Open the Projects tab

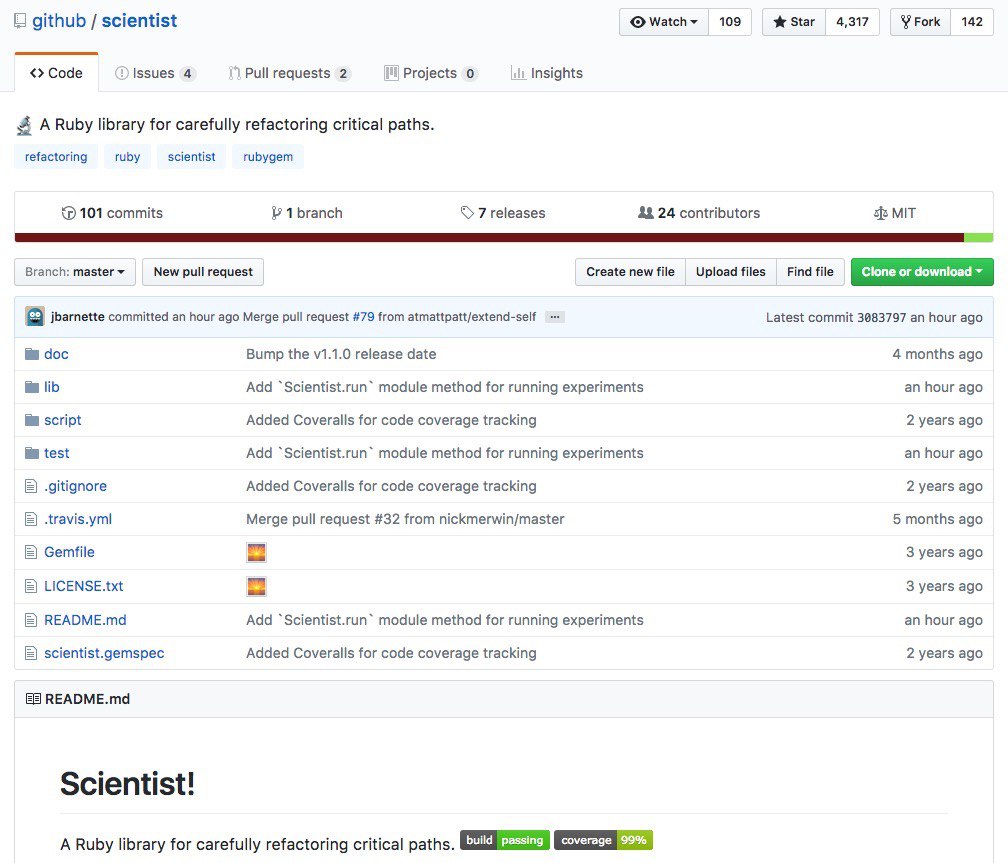431,73
